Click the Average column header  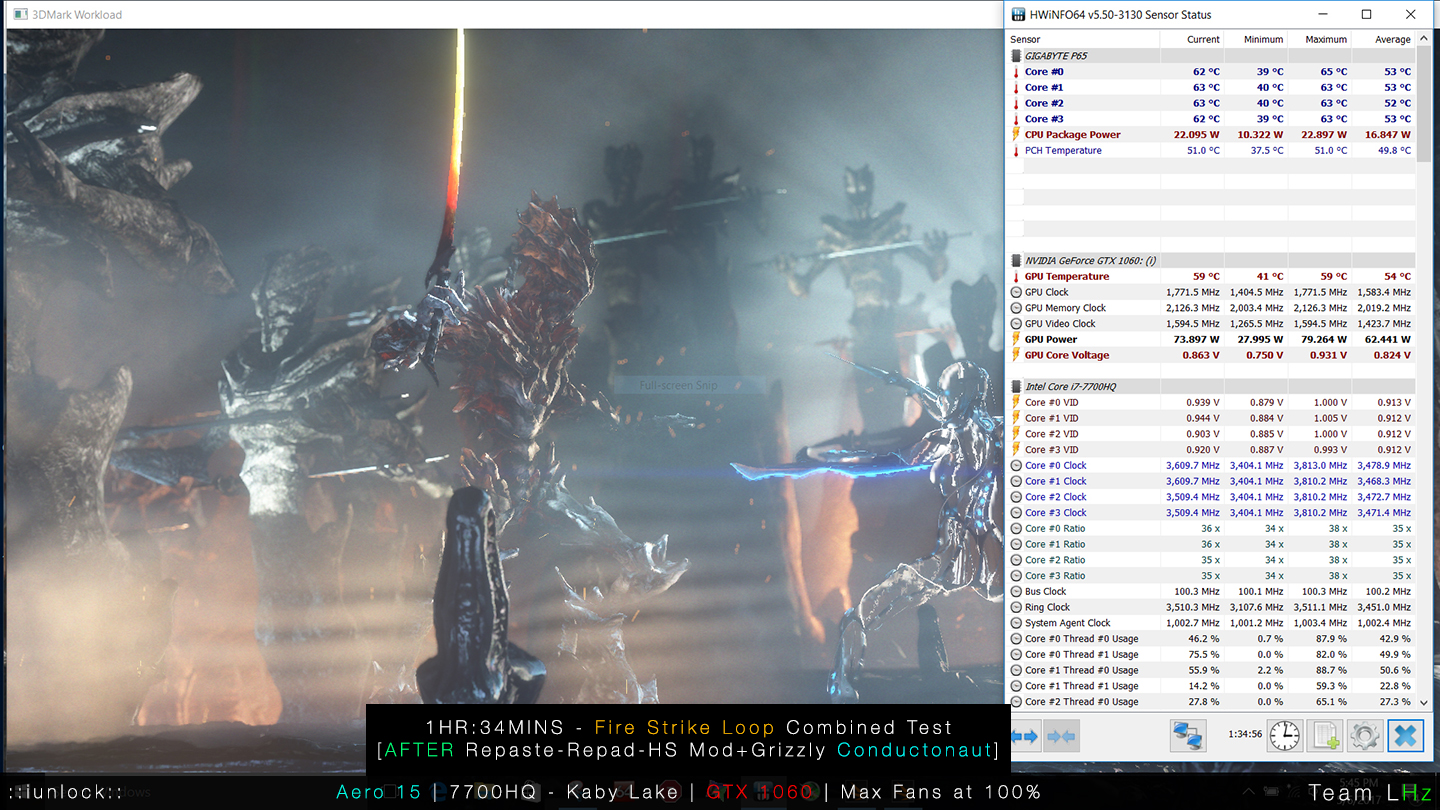(1383, 40)
